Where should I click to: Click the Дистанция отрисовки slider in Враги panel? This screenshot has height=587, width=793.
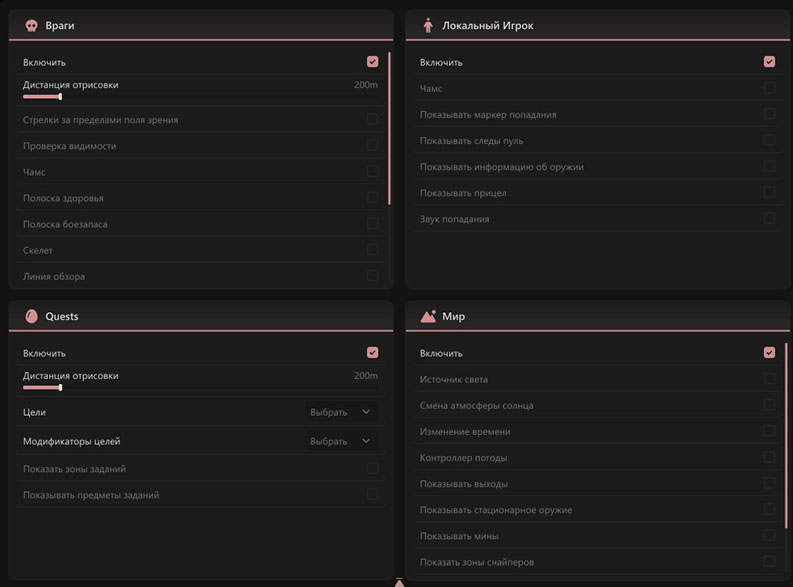click(x=42, y=96)
